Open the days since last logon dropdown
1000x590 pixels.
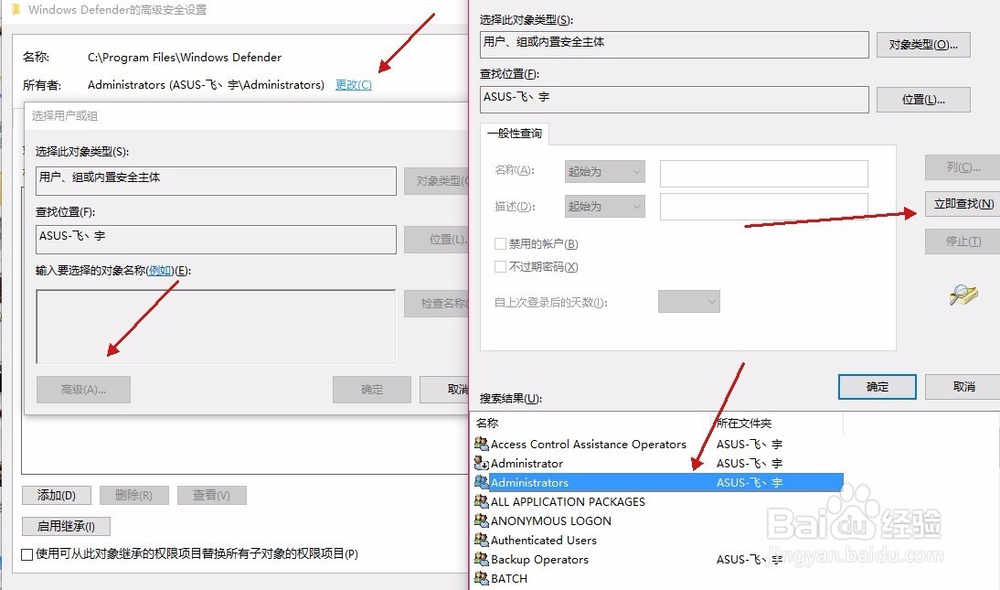(x=689, y=302)
